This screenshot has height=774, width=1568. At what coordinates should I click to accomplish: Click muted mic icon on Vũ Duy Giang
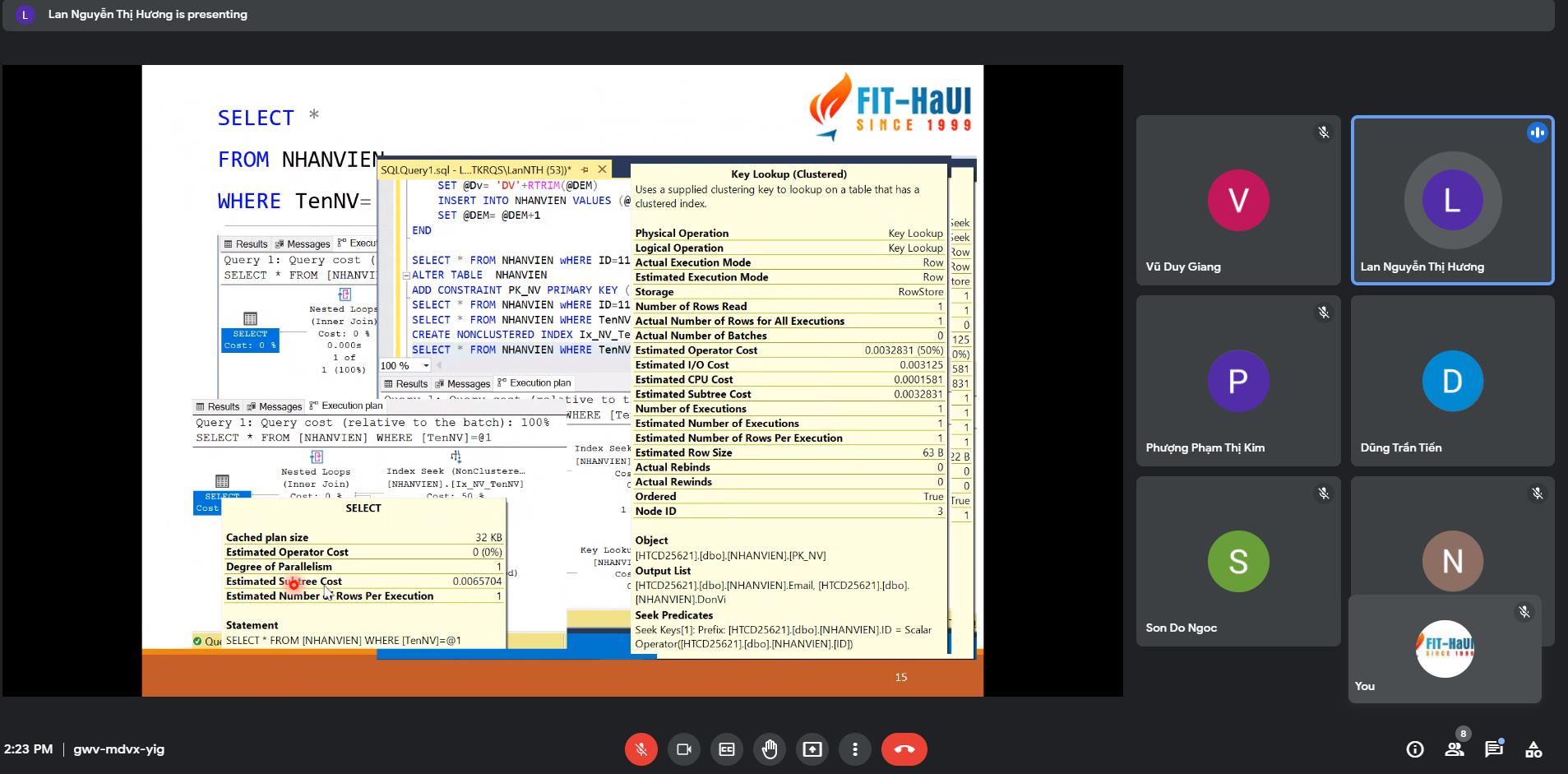click(1324, 132)
